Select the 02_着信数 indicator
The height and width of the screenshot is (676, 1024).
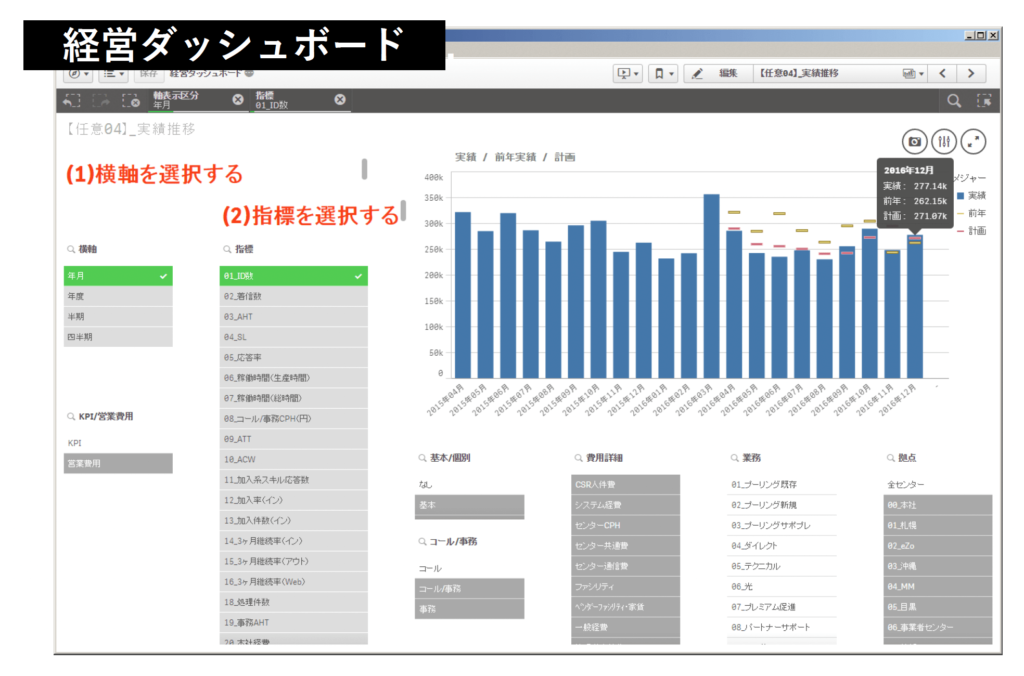pos(294,297)
